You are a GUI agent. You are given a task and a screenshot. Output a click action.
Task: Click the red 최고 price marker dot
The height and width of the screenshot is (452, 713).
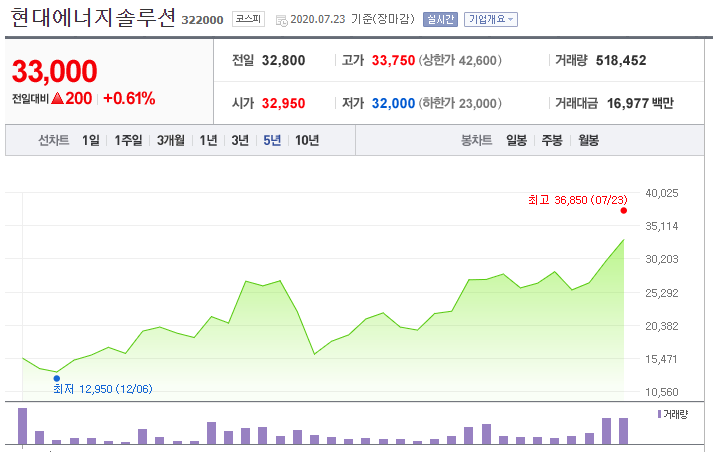coord(623,211)
